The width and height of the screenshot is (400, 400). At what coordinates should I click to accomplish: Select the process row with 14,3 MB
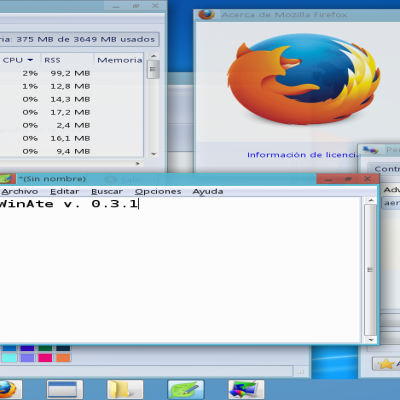[72, 99]
